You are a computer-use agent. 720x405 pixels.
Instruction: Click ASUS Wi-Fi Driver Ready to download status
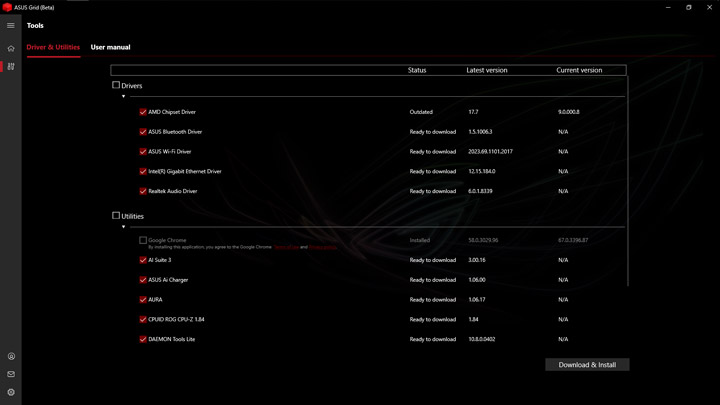(433, 152)
